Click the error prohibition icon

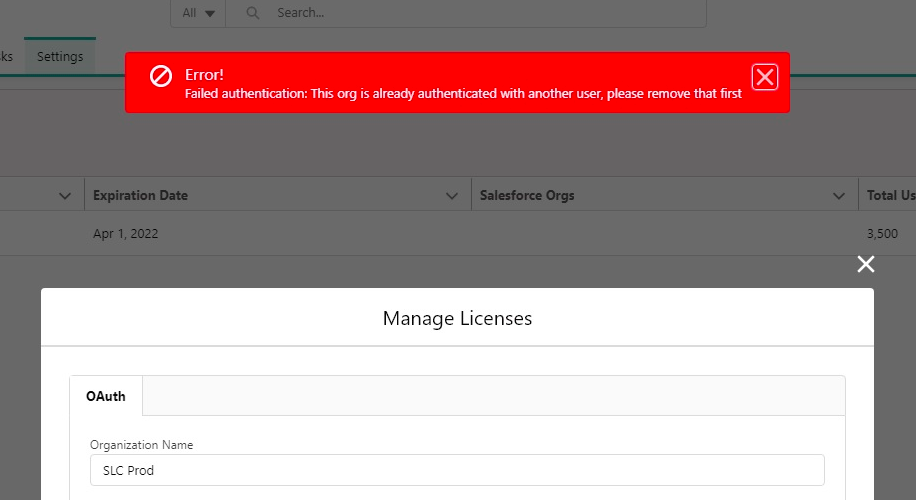coord(161,76)
